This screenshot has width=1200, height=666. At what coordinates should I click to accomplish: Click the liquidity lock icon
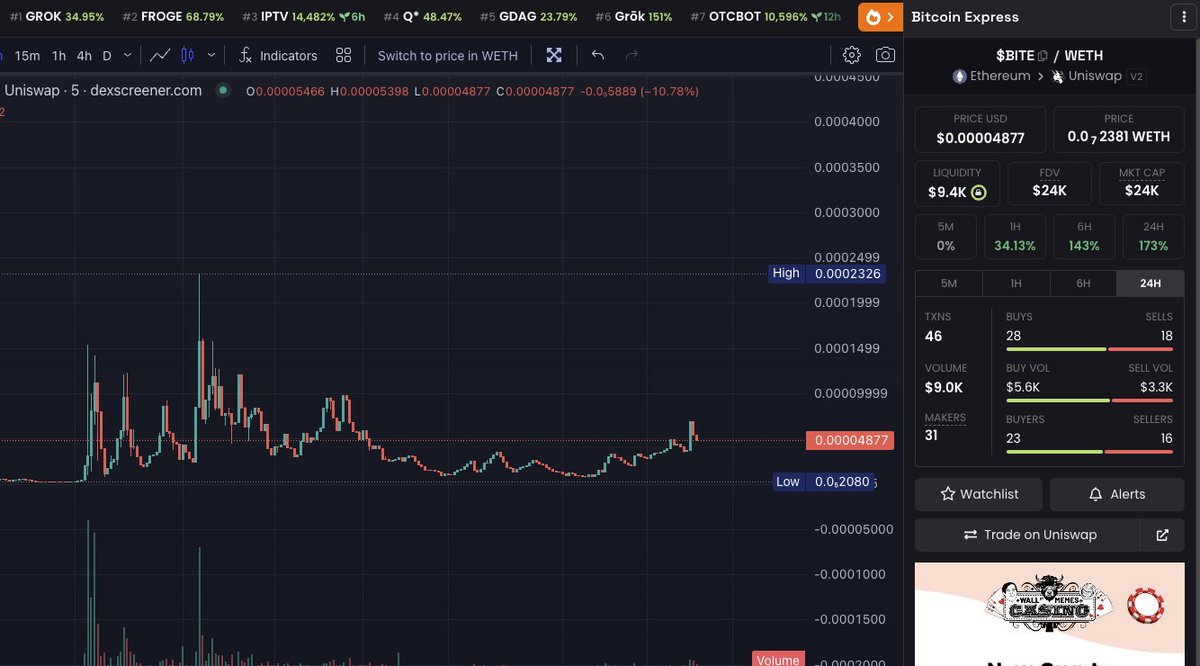click(978, 192)
